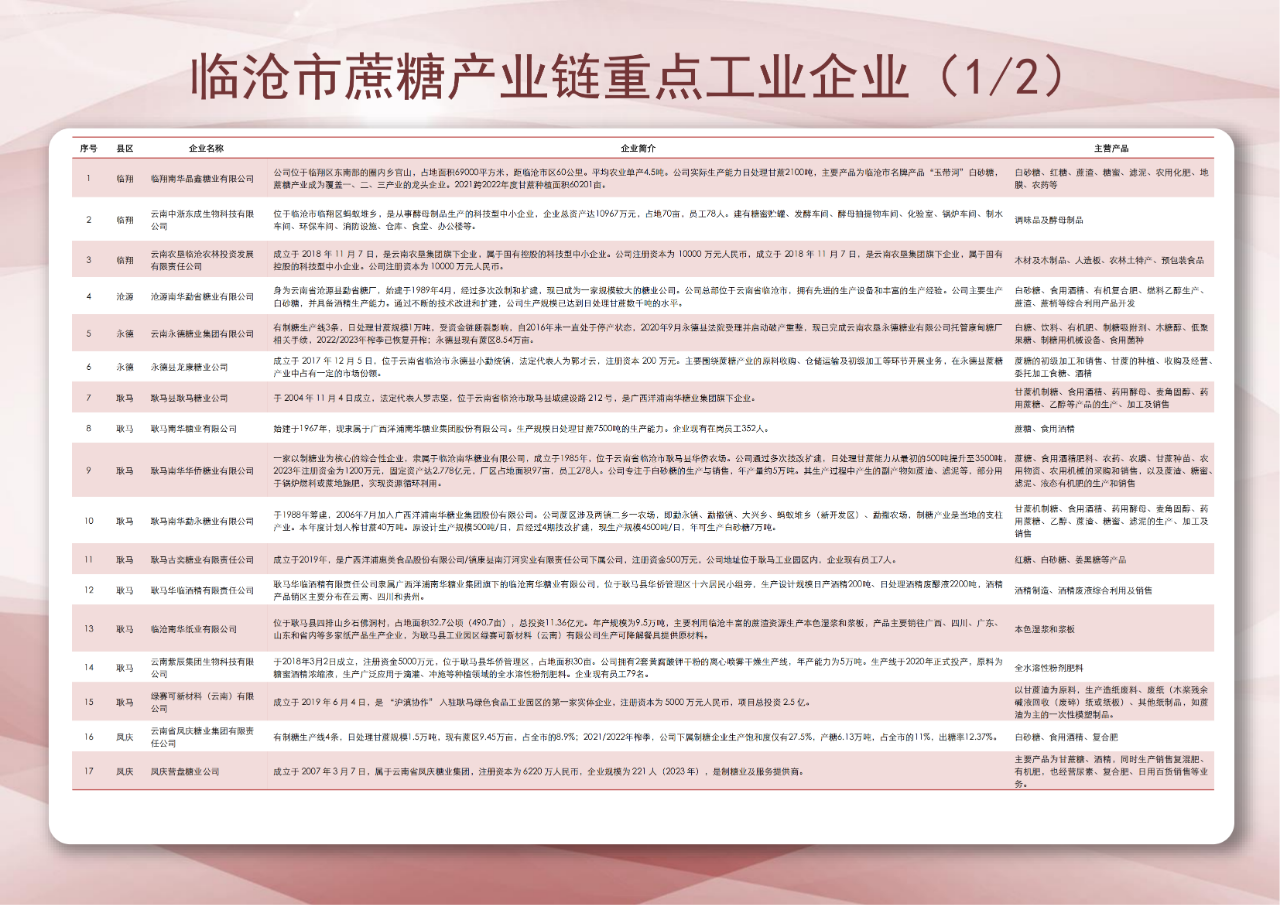Select product cell 本色湿浆和浆板
This screenshot has height=905, width=1280.
[x=1044, y=629]
